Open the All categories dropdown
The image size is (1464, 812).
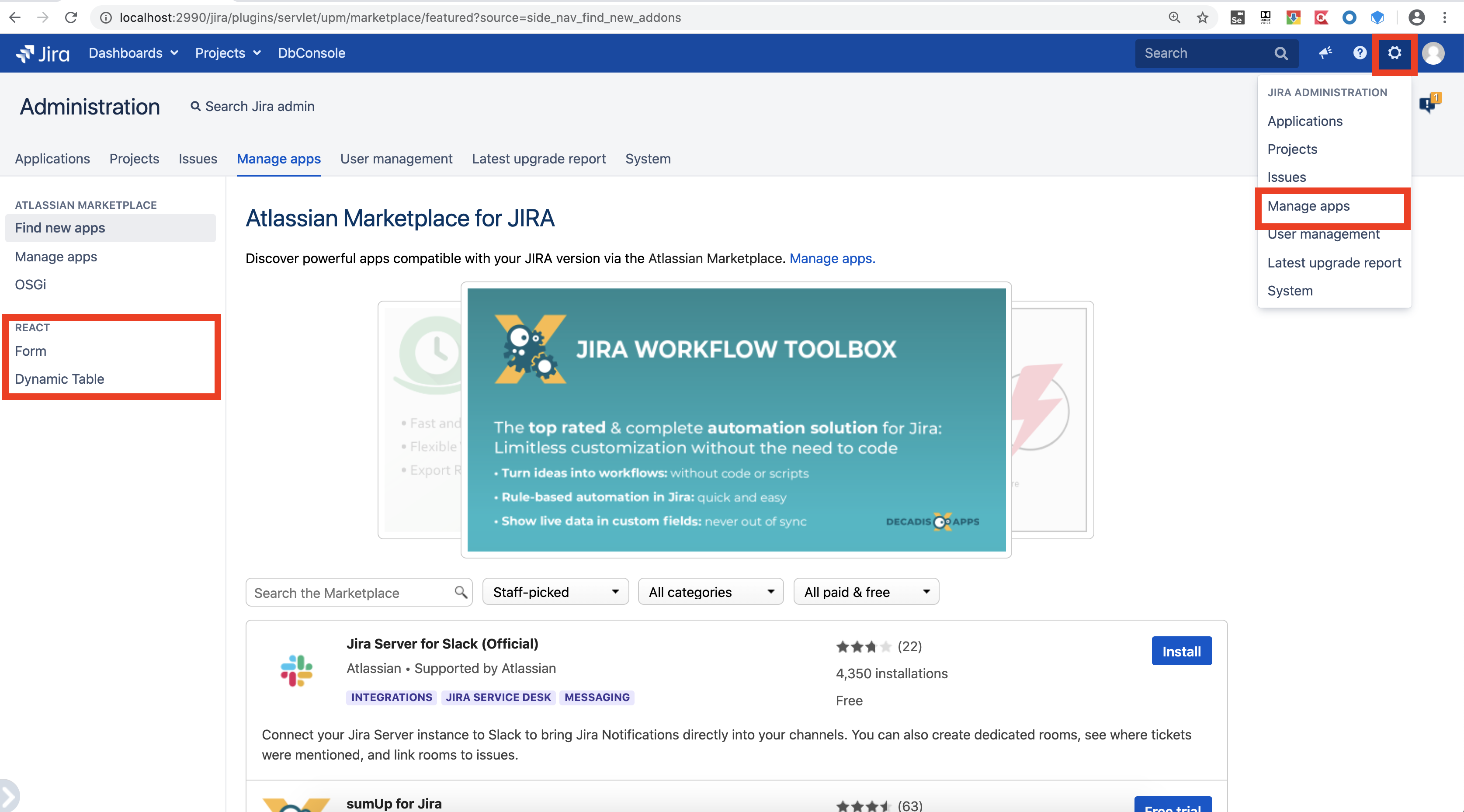coord(711,592)
